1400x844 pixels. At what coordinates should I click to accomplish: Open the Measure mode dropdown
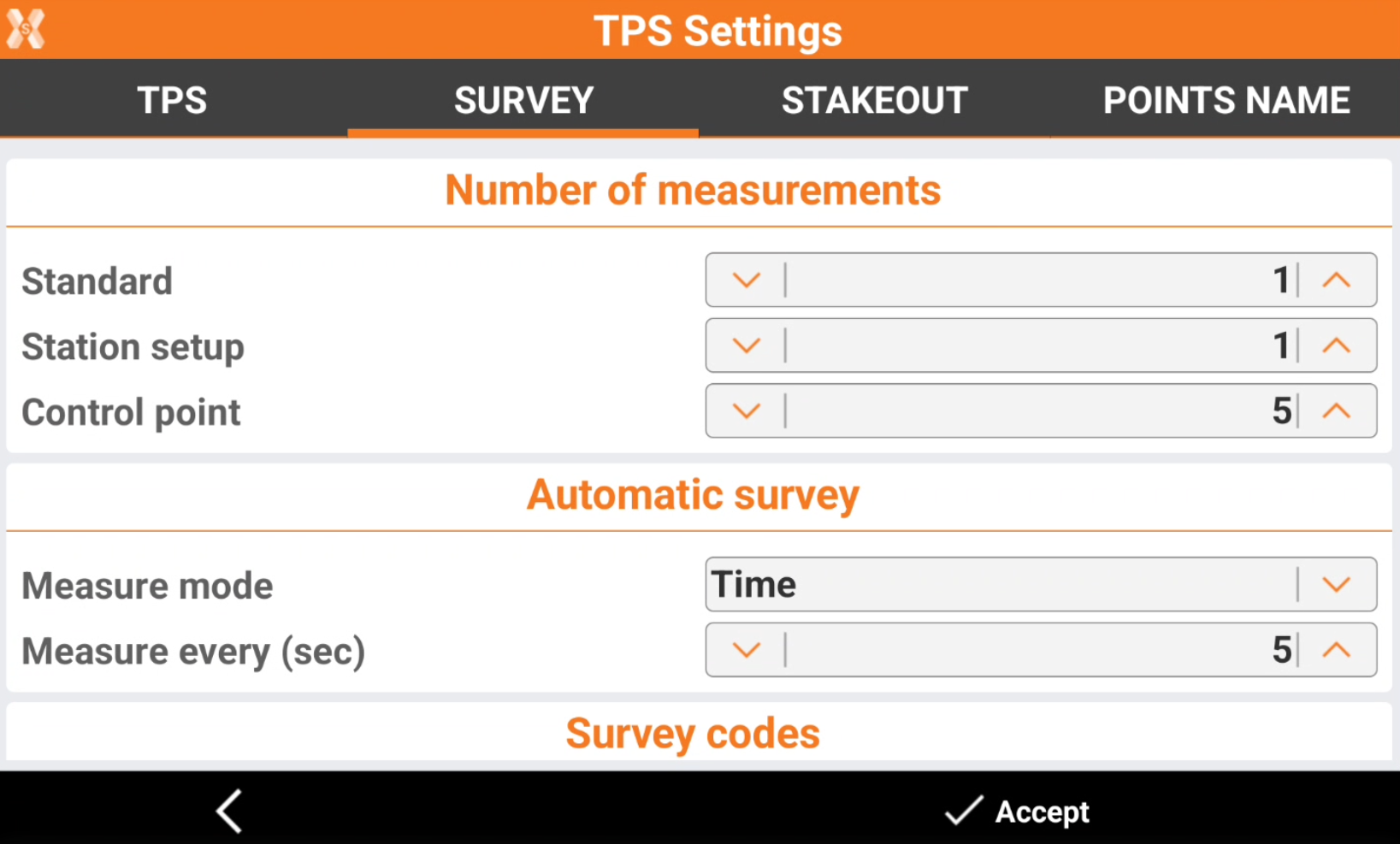(x=1040, y=585)
